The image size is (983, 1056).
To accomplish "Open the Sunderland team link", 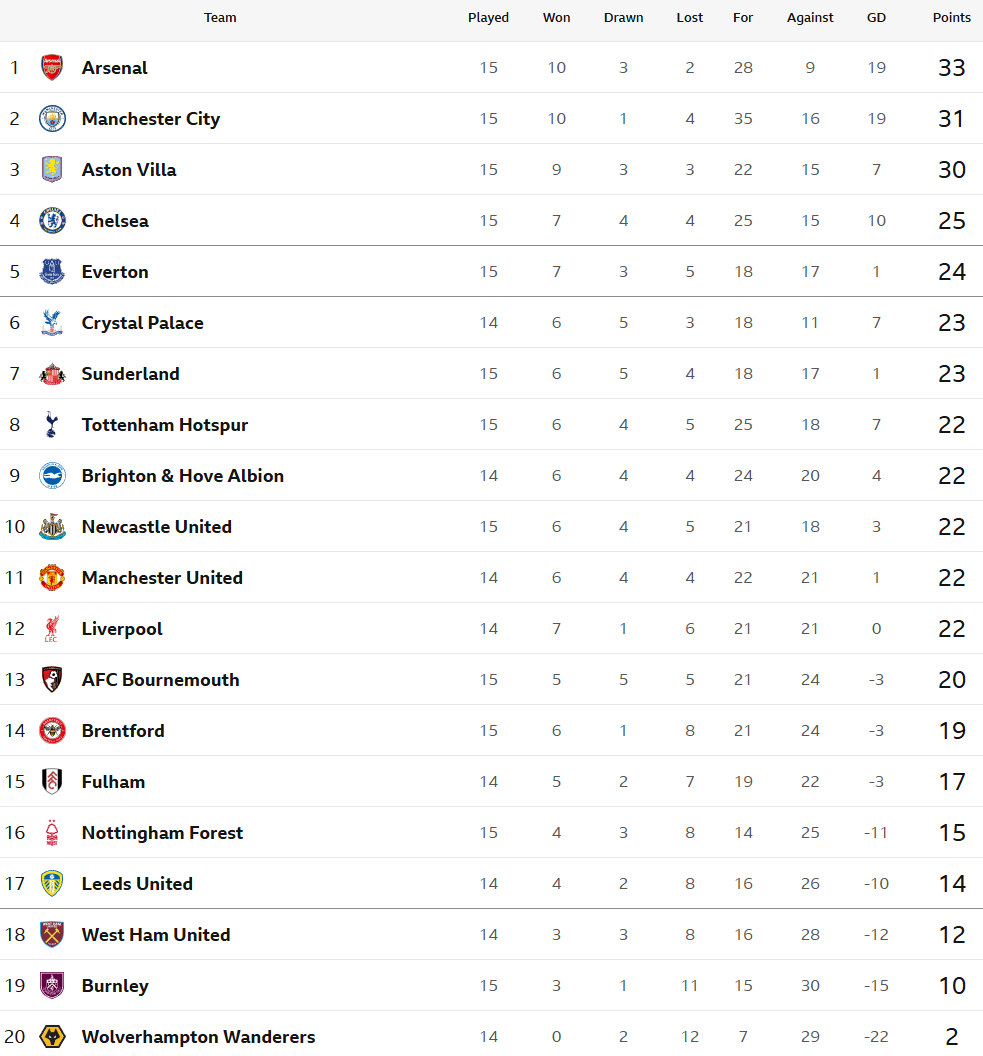I will [x=131, y=374].
